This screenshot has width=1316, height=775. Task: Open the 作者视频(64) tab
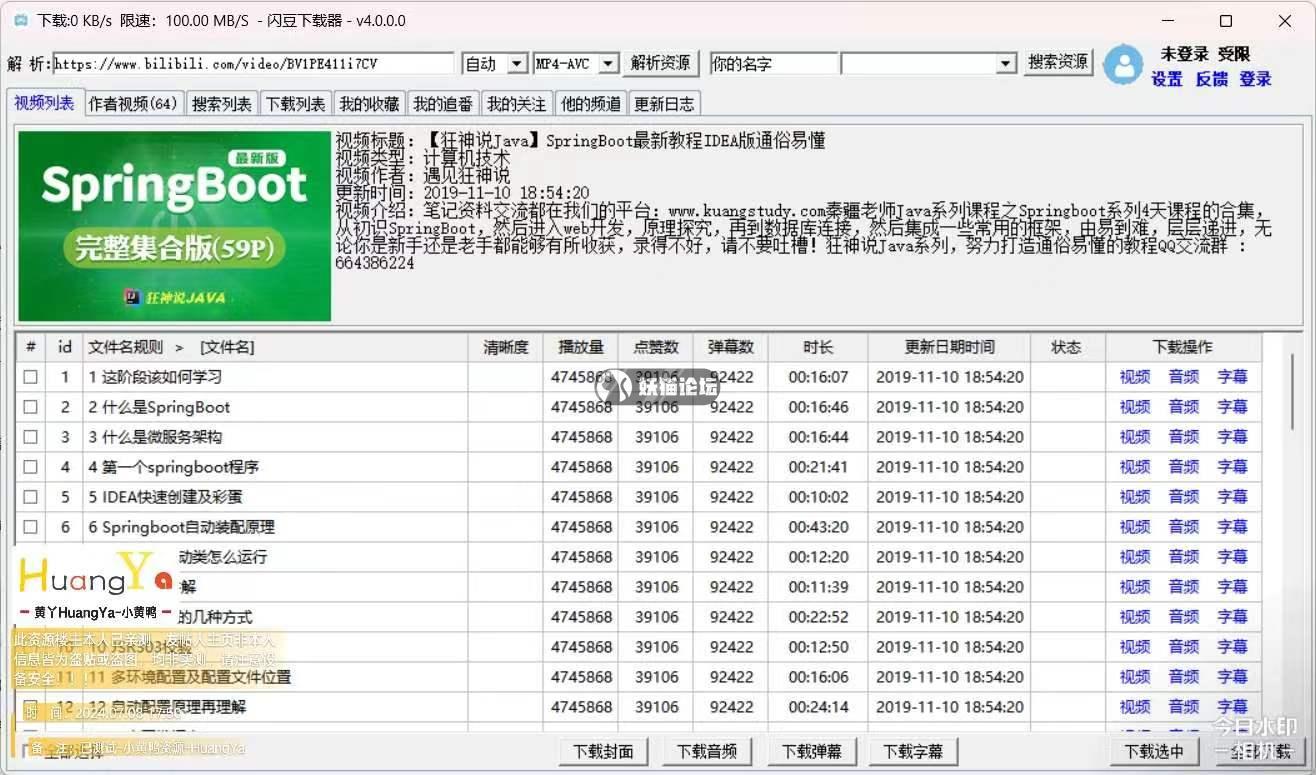coord(133,103)
